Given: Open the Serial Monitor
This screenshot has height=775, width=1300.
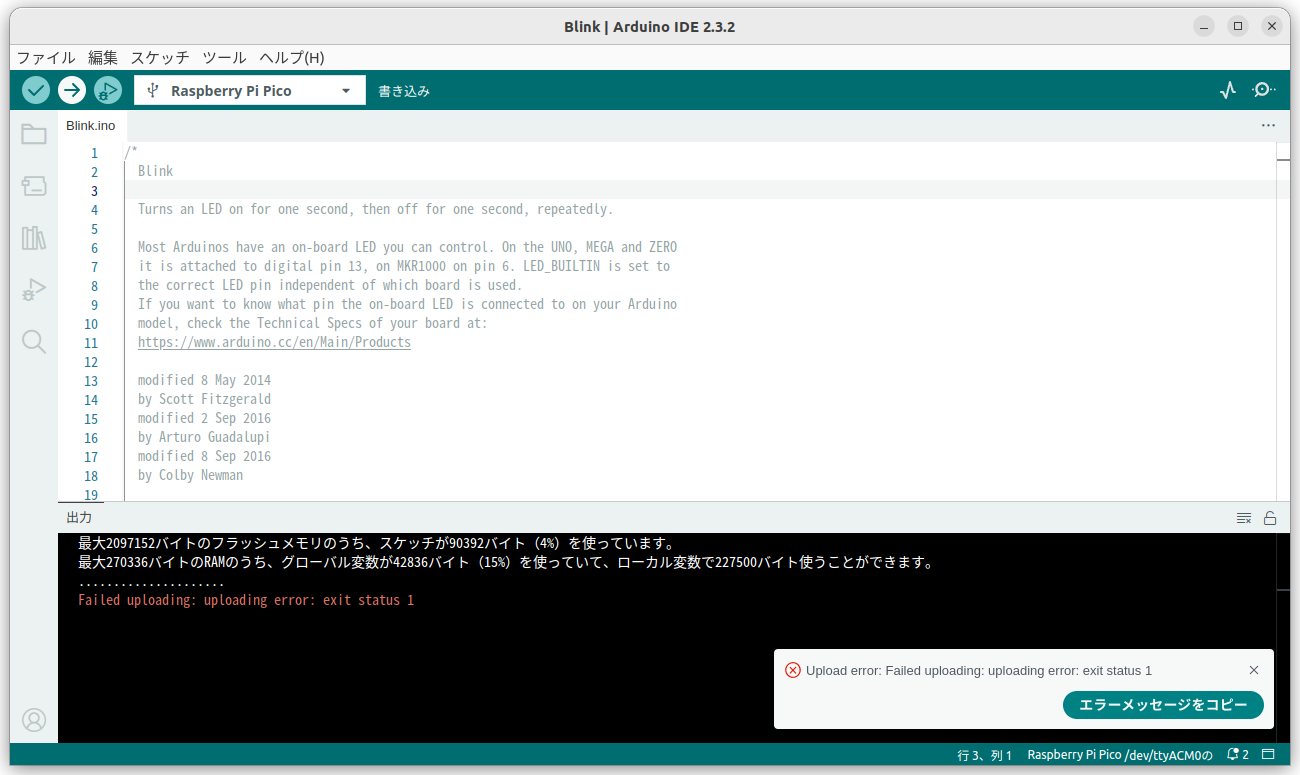Looking at the screenshot, I should coord(1263,90).
